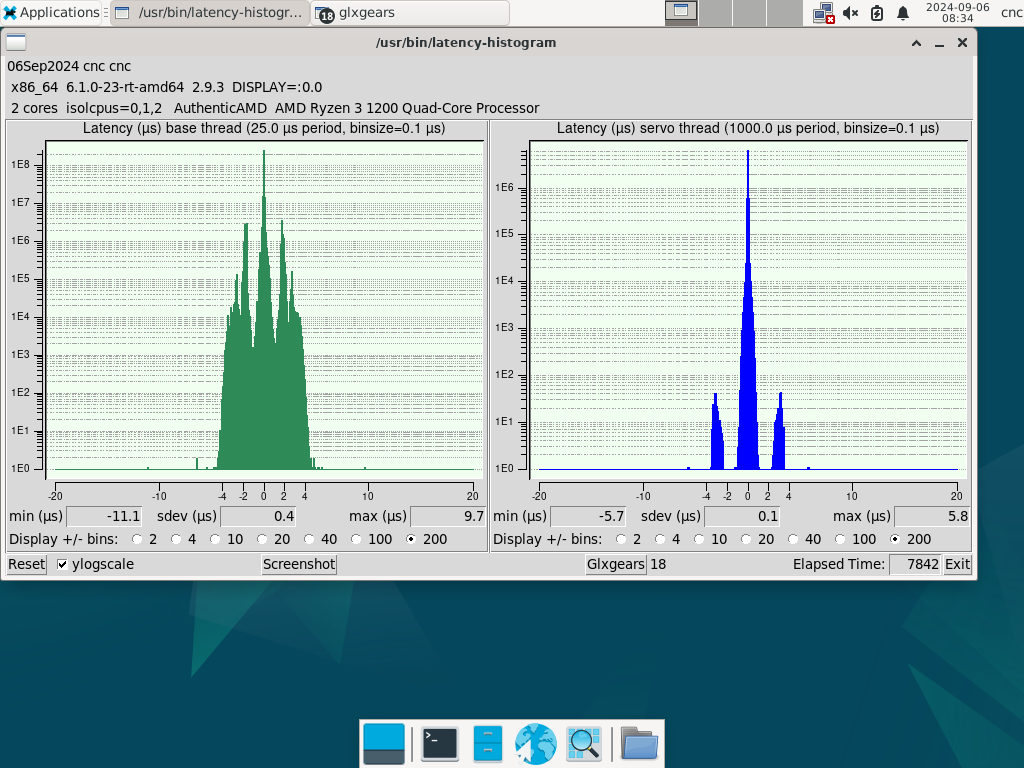Select base thread display bins 40
Viewport: 1024px width, 768px height.
pos(310,539)
